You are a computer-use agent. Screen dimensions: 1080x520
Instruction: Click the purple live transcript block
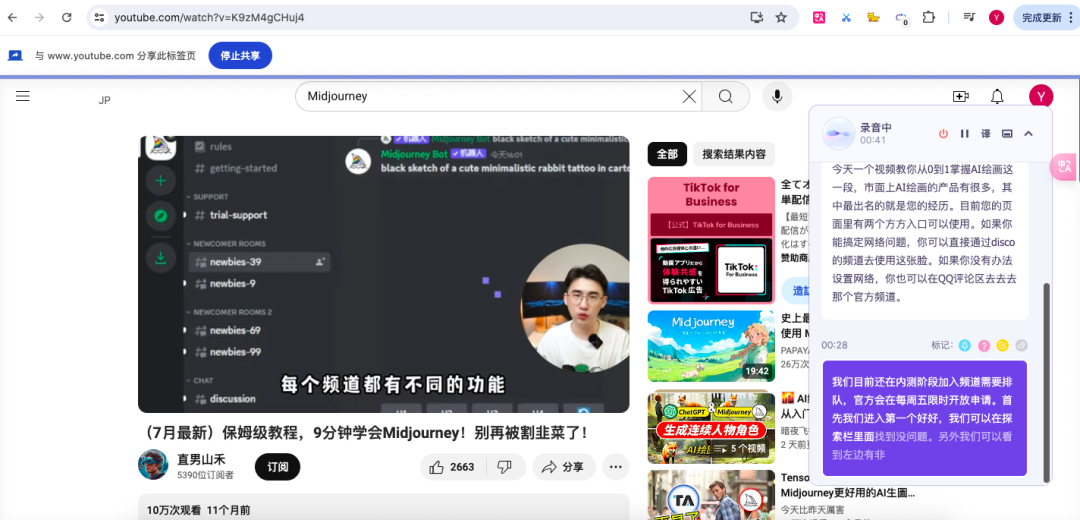pyautogui.click(x=924, y=418)
